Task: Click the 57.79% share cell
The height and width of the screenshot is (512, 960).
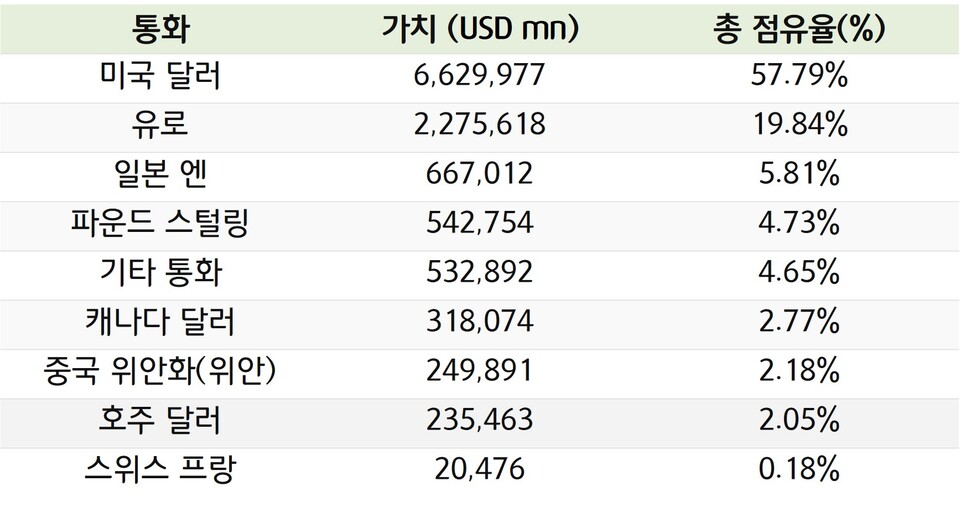Action: (x=798, y=78)
